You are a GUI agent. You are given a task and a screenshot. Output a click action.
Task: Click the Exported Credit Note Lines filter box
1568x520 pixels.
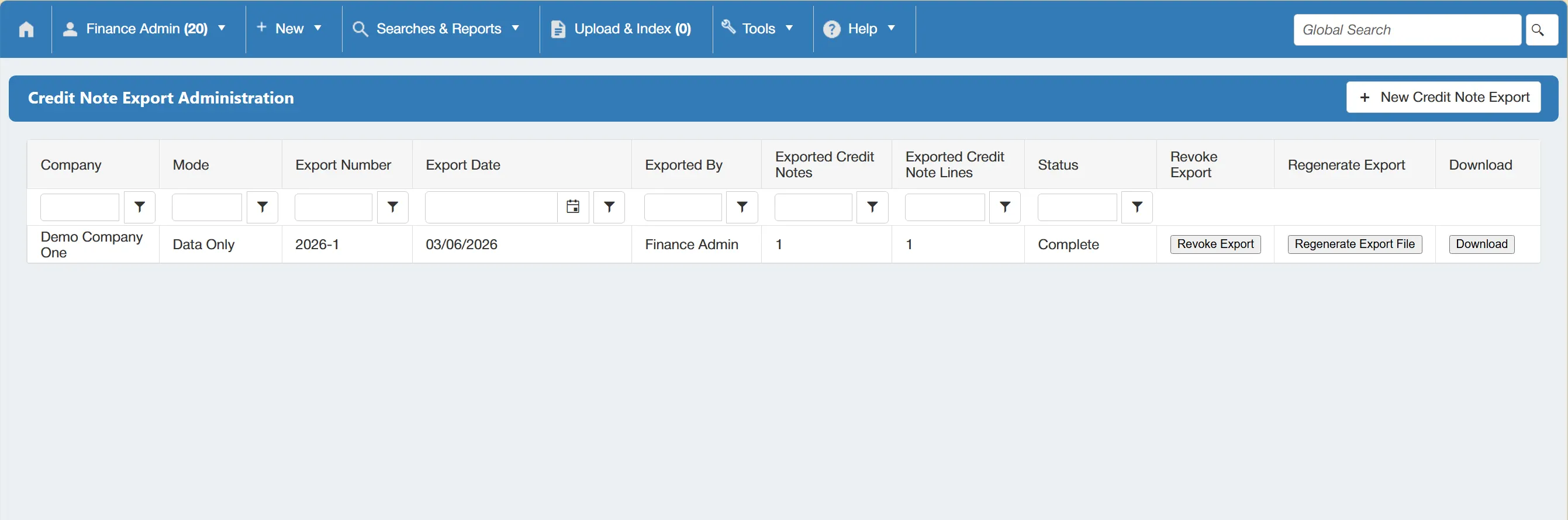coord(945,207)
